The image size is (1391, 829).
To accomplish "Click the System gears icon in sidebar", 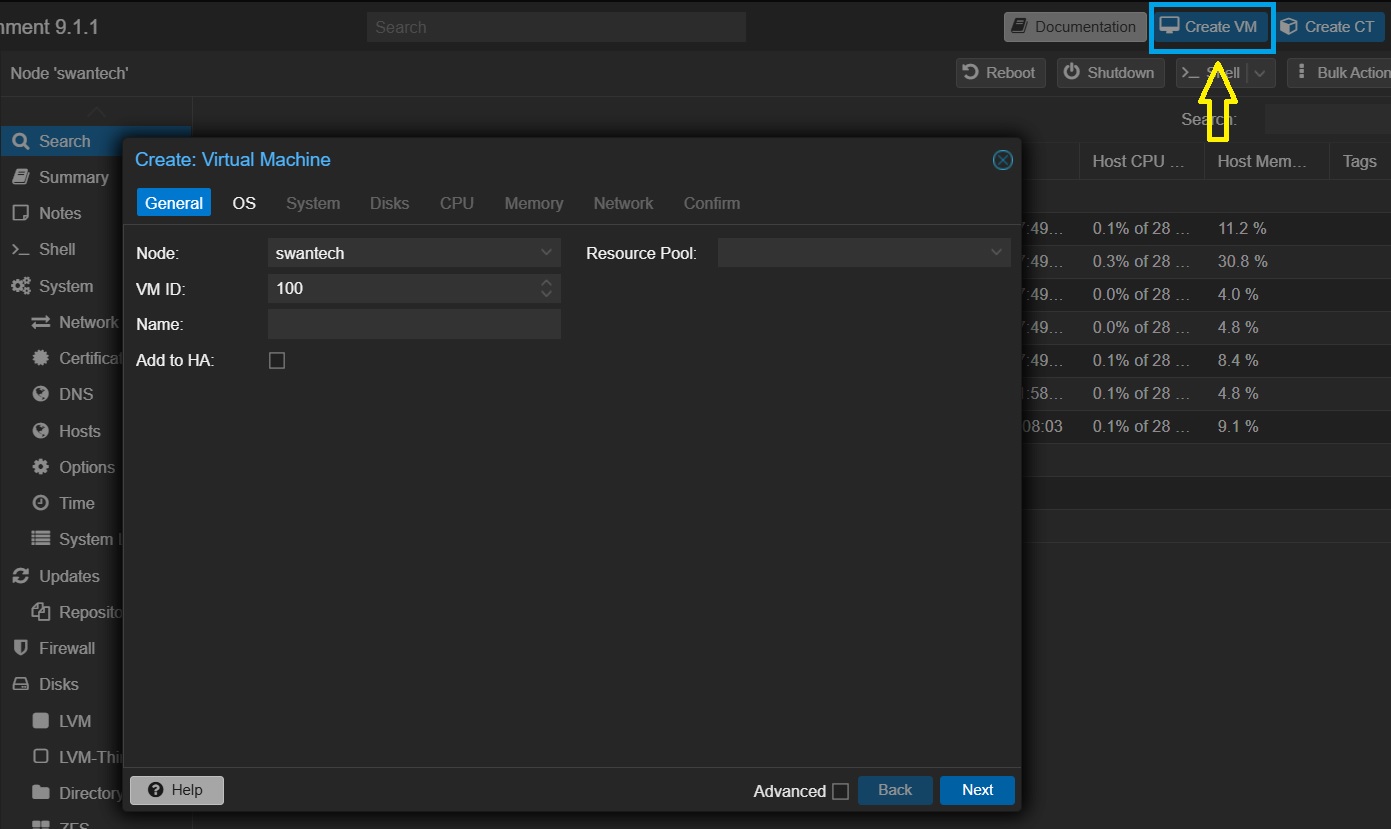I will 20,286.
